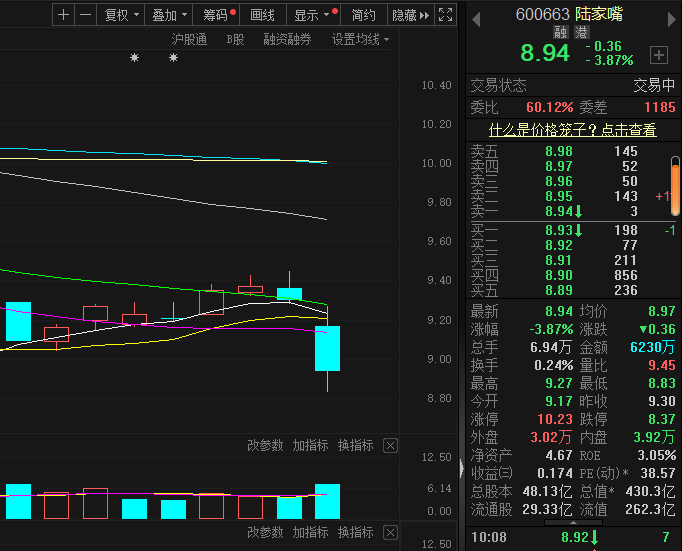
Task: Open the 叠加 overlay dropdown
Action: 169,15
